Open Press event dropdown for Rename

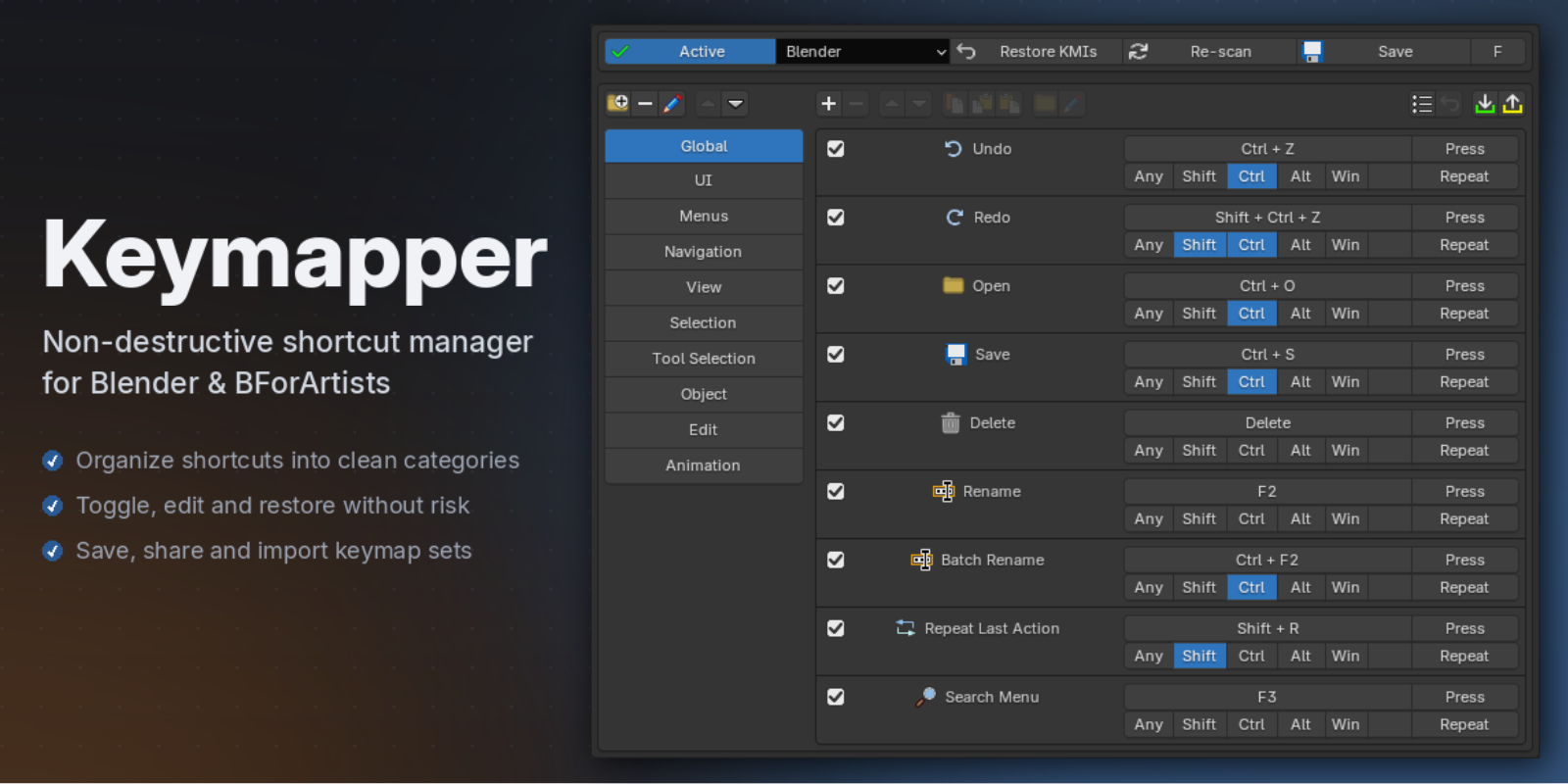pos(1465,492)
